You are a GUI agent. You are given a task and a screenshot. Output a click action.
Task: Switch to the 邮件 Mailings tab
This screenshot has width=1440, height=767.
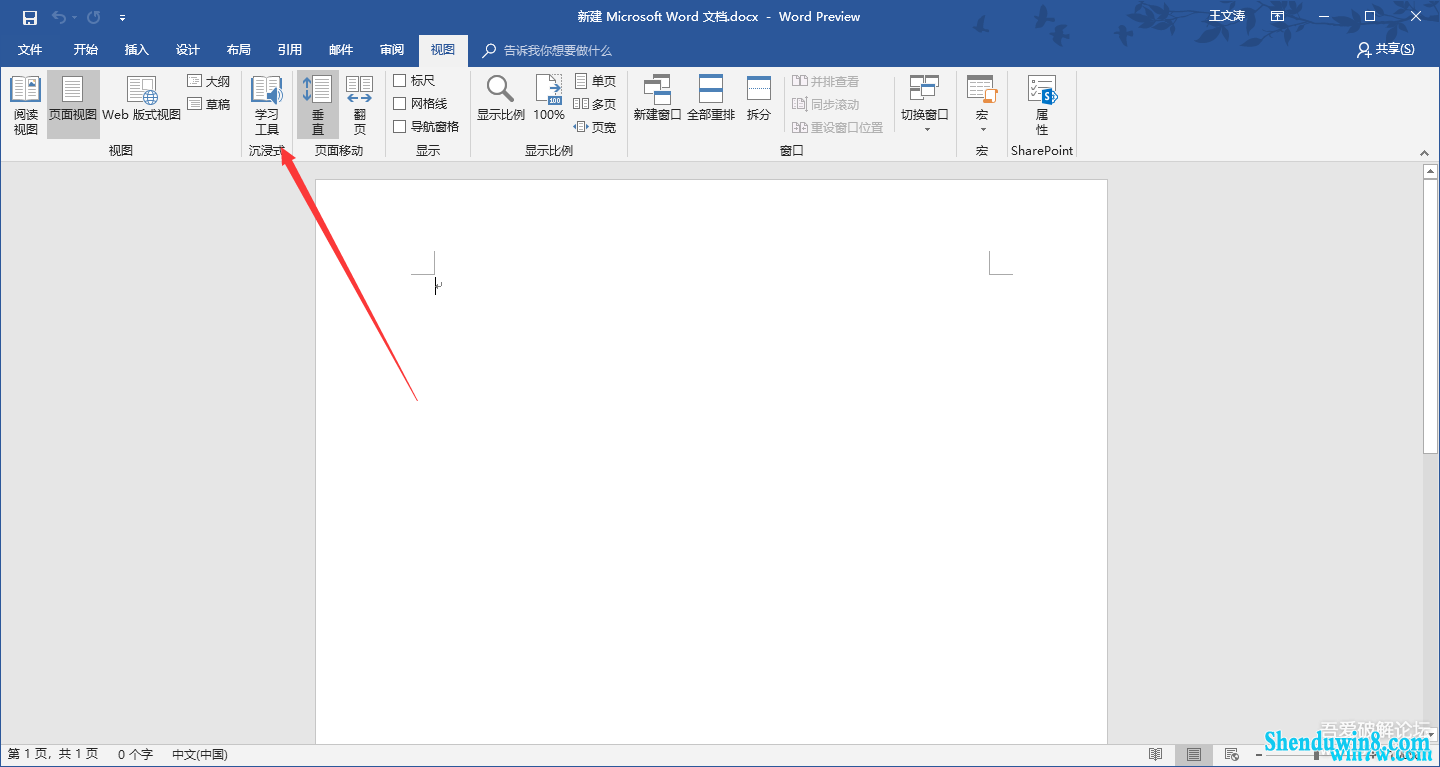(x=341, y=50)
